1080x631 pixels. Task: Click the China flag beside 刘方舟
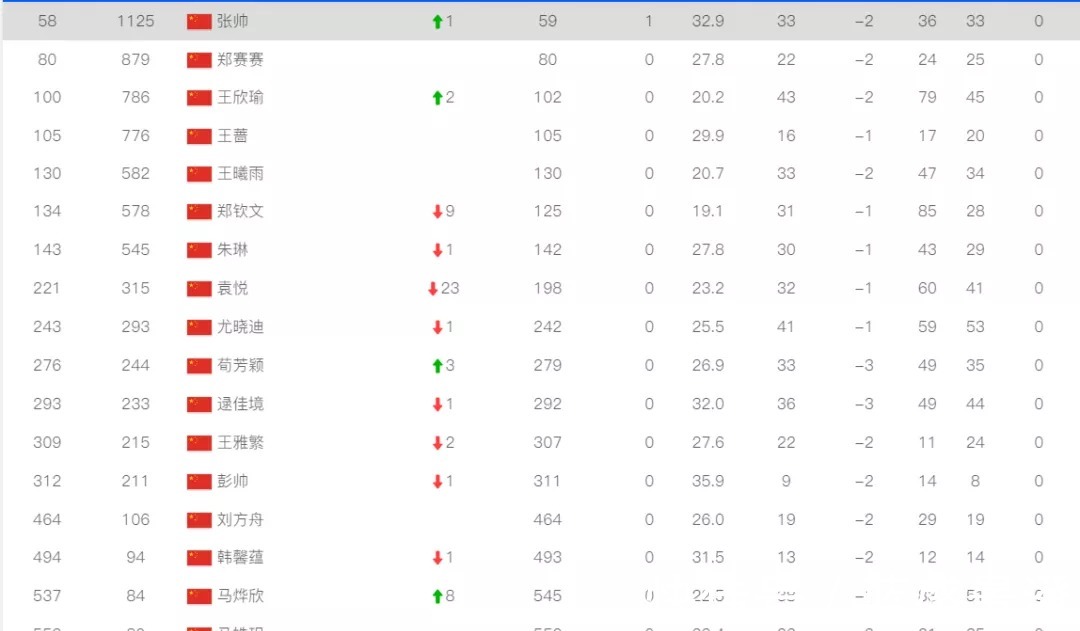click(x=199, y=520)
